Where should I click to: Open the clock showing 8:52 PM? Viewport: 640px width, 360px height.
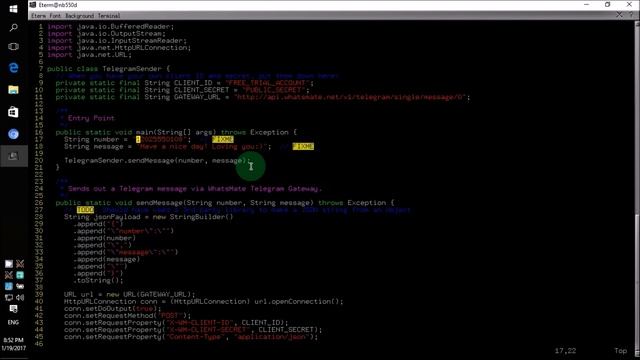point(13,340)
